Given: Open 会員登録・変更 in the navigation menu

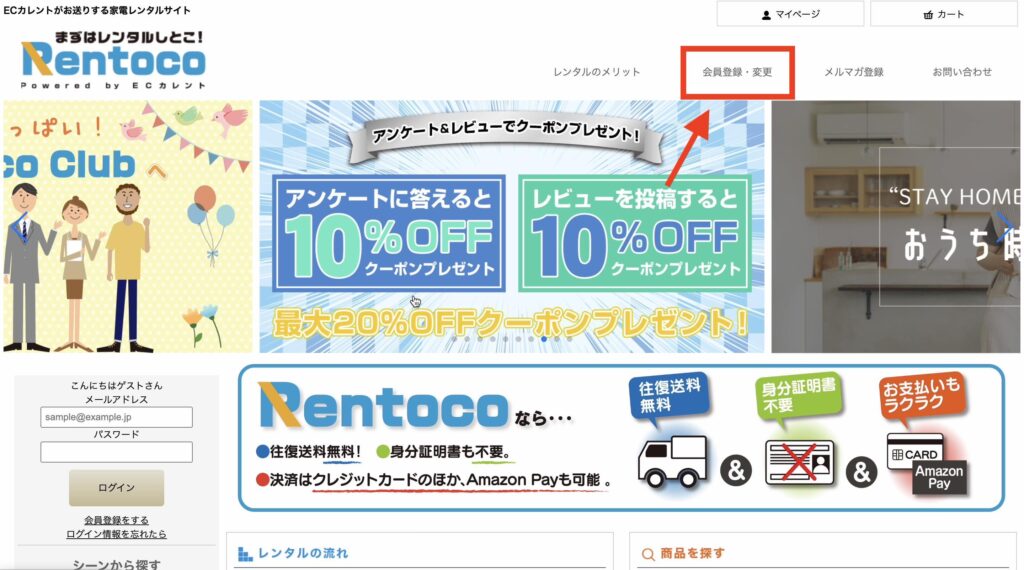Looking at the screenshot, I should pyautogui.click(x=737, y=72).
